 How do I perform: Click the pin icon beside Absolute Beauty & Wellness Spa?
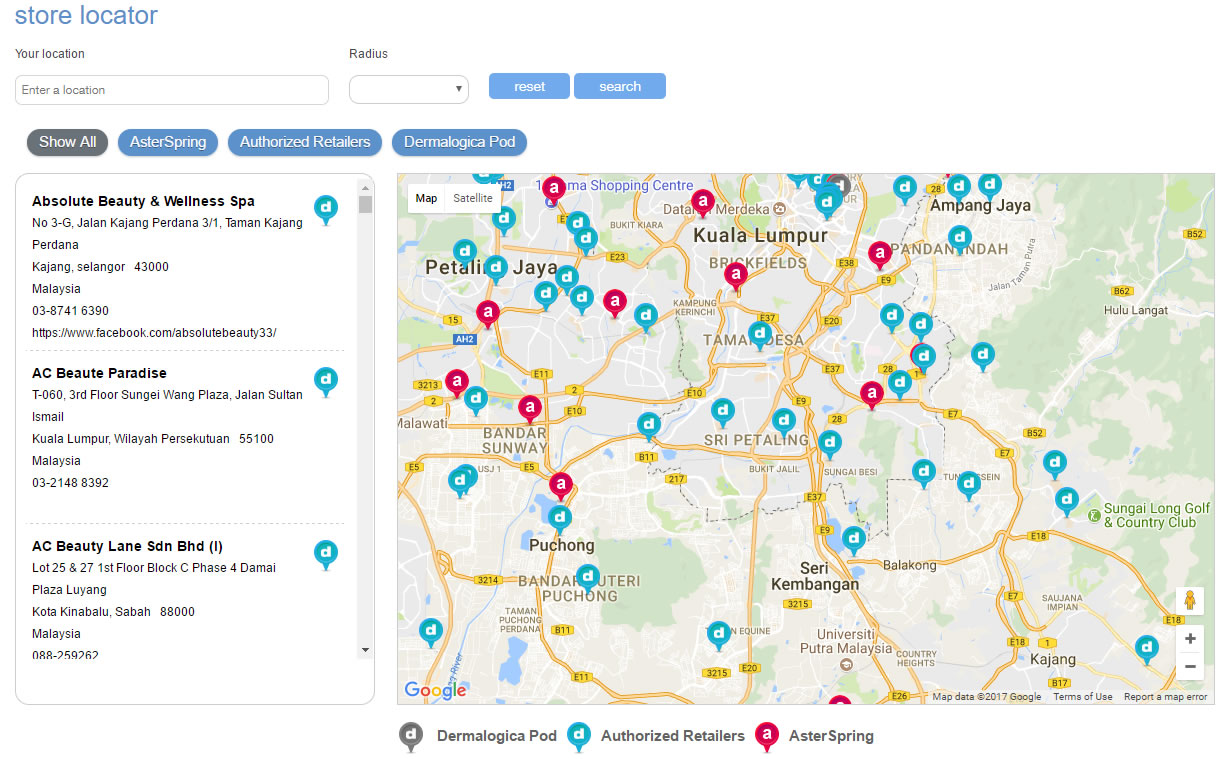326,210
